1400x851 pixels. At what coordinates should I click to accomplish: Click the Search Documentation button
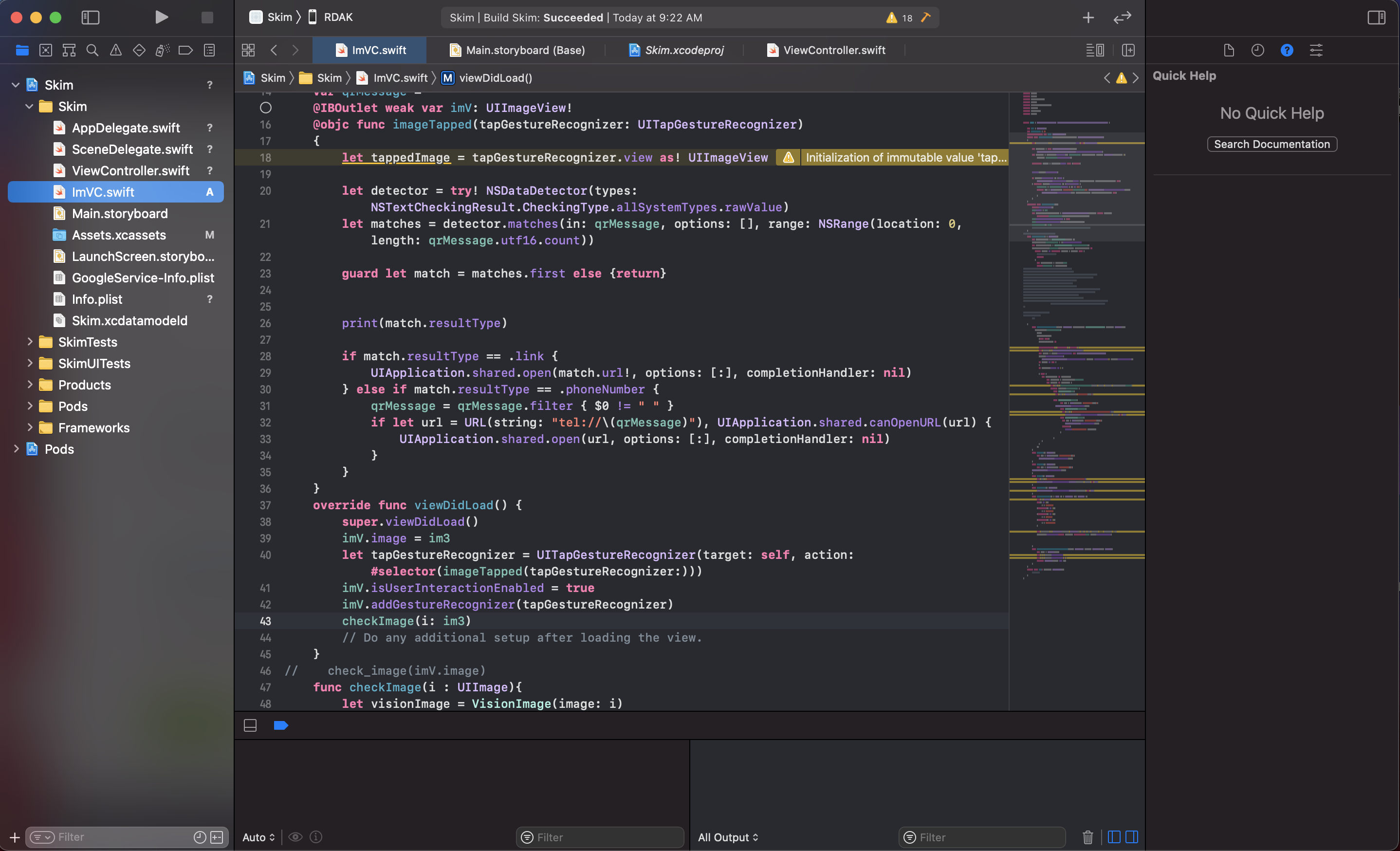pyautogui.click(x=1271, y=144)
